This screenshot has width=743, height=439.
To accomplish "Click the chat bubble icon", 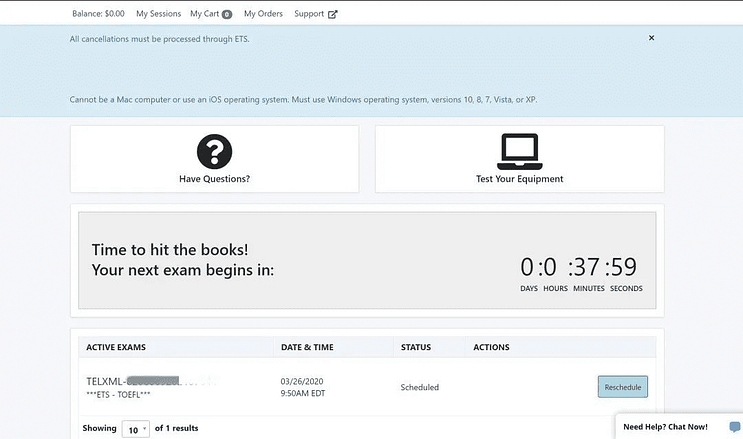I will pos(734,427).
